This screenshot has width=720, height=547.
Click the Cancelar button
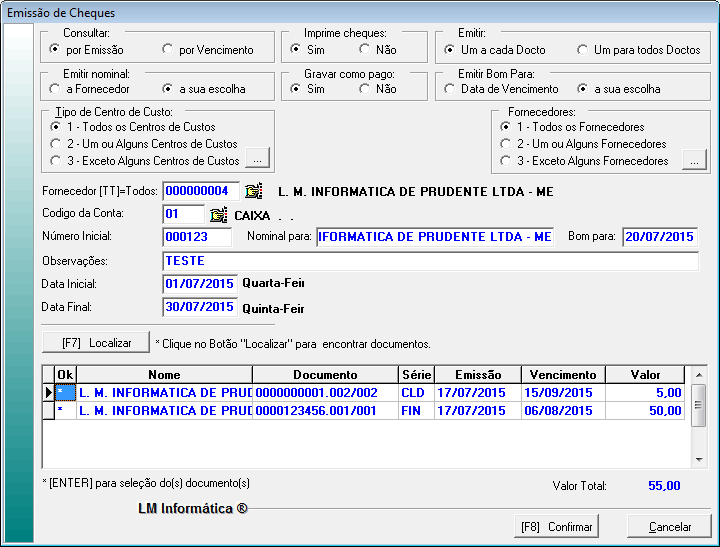click(x=669, y=526)
